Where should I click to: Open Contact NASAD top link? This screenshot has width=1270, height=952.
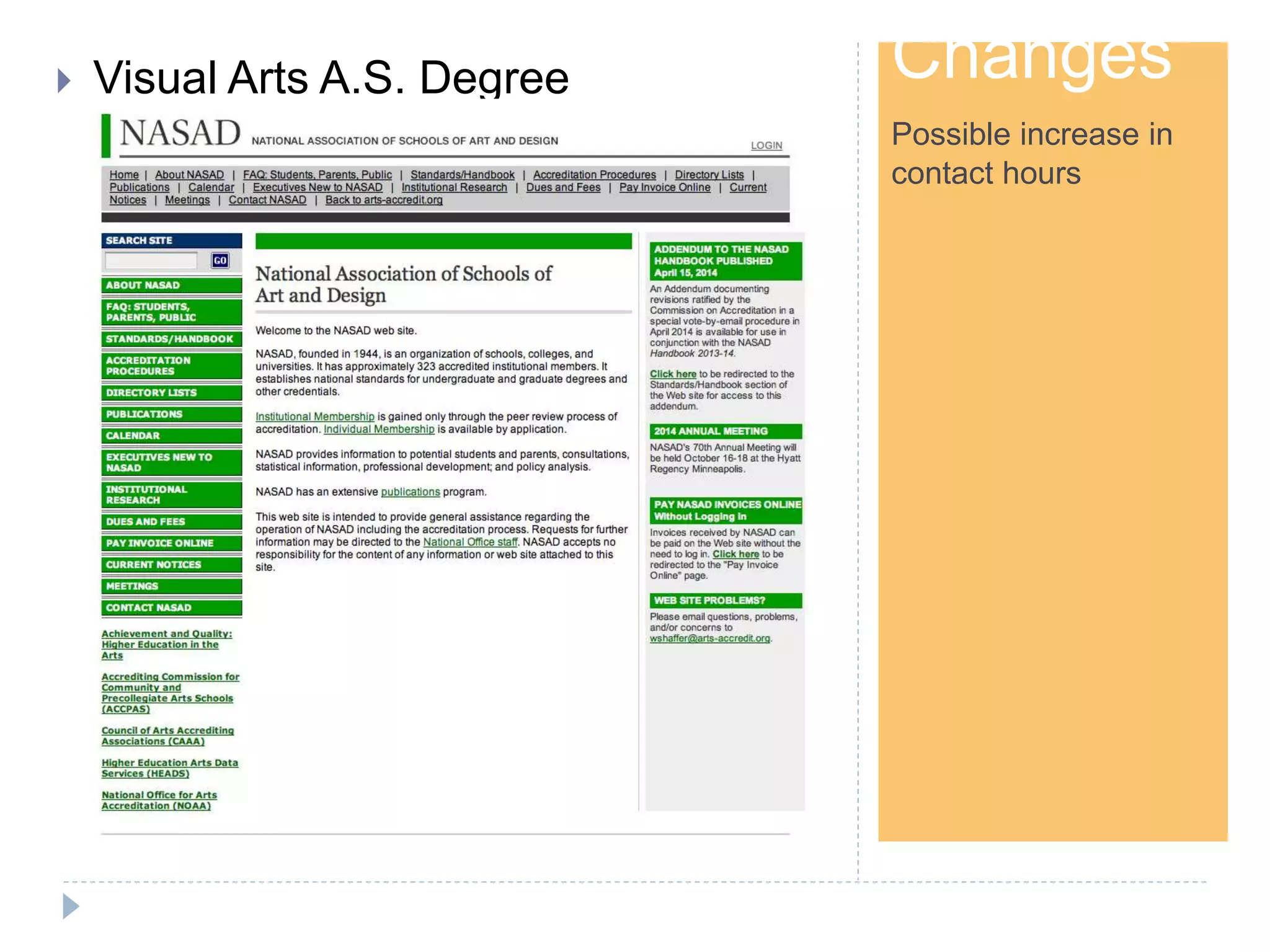(267, 200)
